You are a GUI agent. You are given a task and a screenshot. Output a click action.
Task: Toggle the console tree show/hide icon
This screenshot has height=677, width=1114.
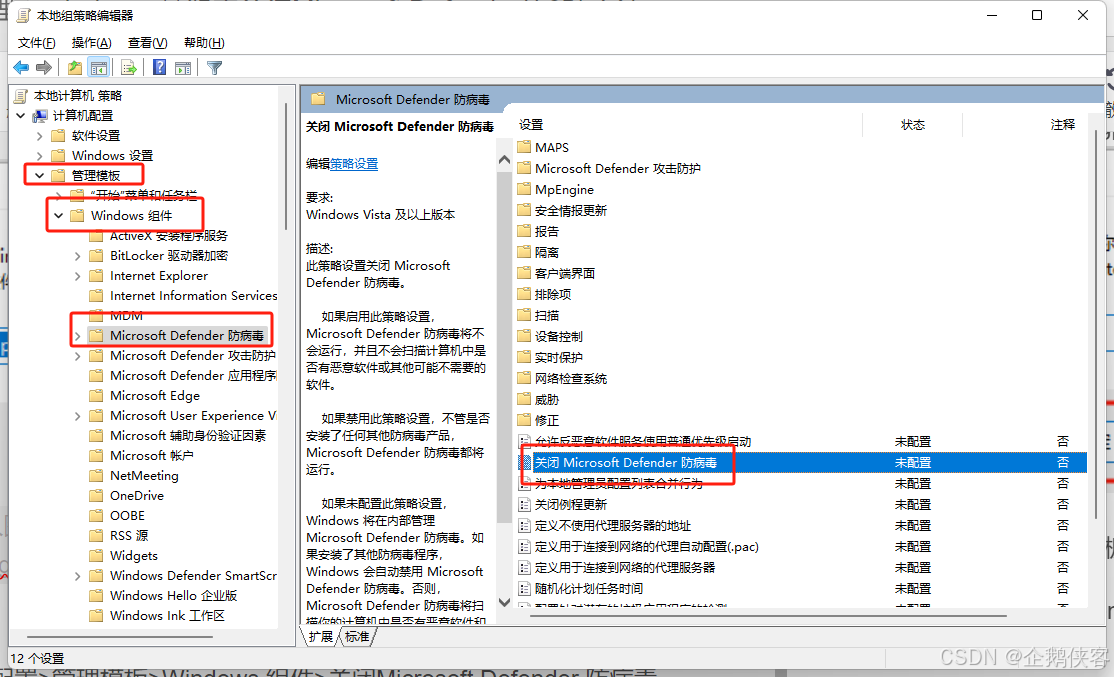tap(99, 67)
